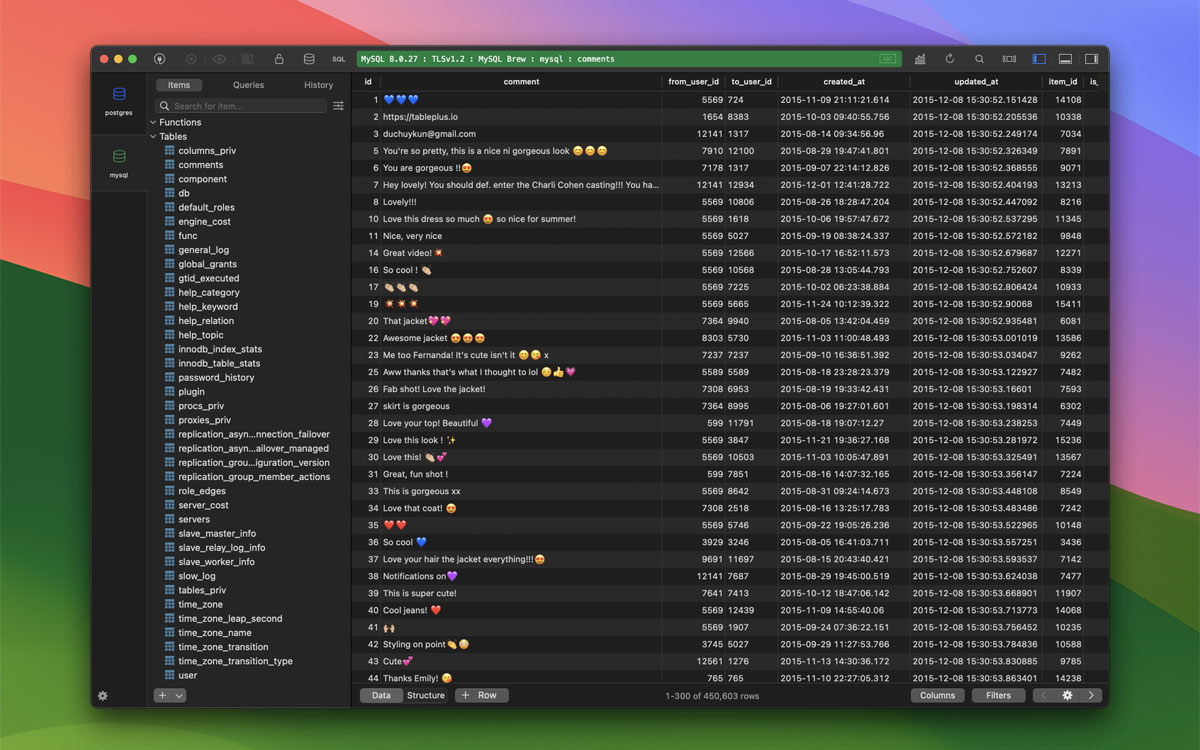Viewport: 1200px width, 750px height.
Task: Switch to the Structure tab
Action: [x=425, y=695]
